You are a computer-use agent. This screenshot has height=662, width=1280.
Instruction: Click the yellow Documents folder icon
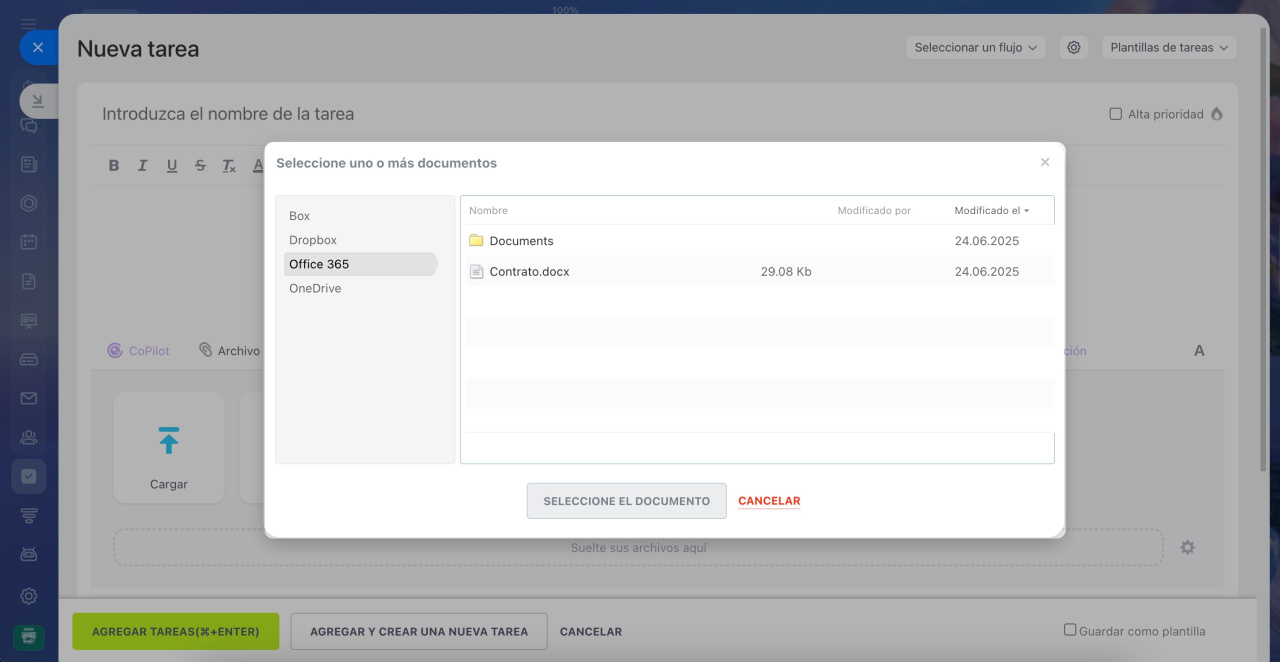coord(476,241)
